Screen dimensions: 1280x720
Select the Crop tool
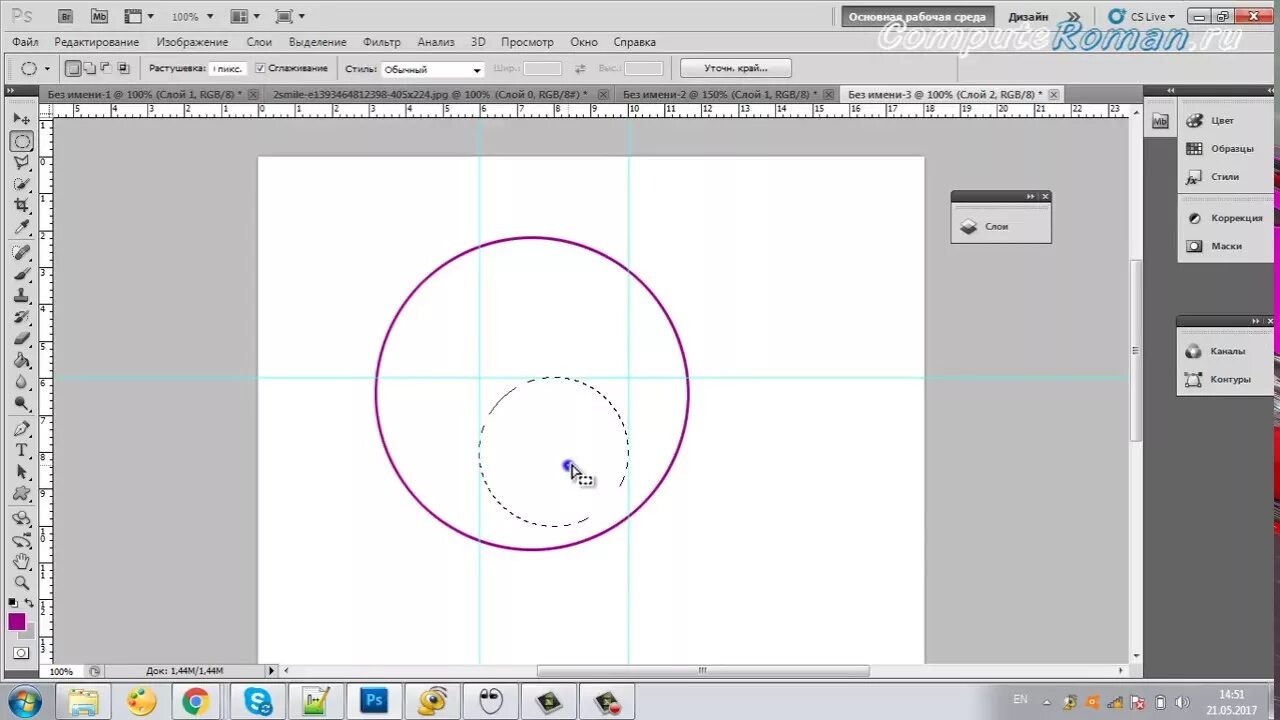point(21,205)
